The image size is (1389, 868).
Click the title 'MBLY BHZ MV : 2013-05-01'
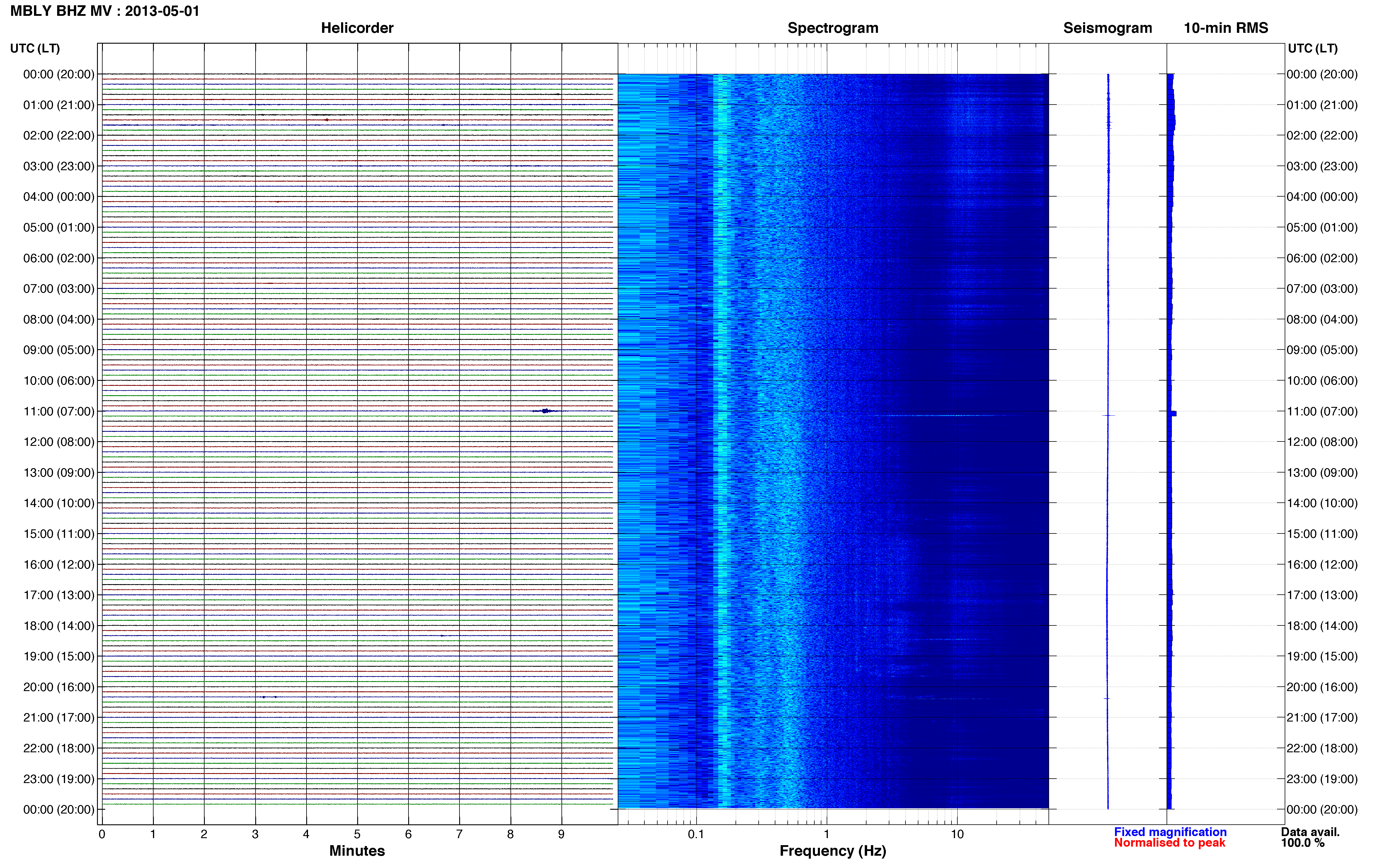[105, 11]
